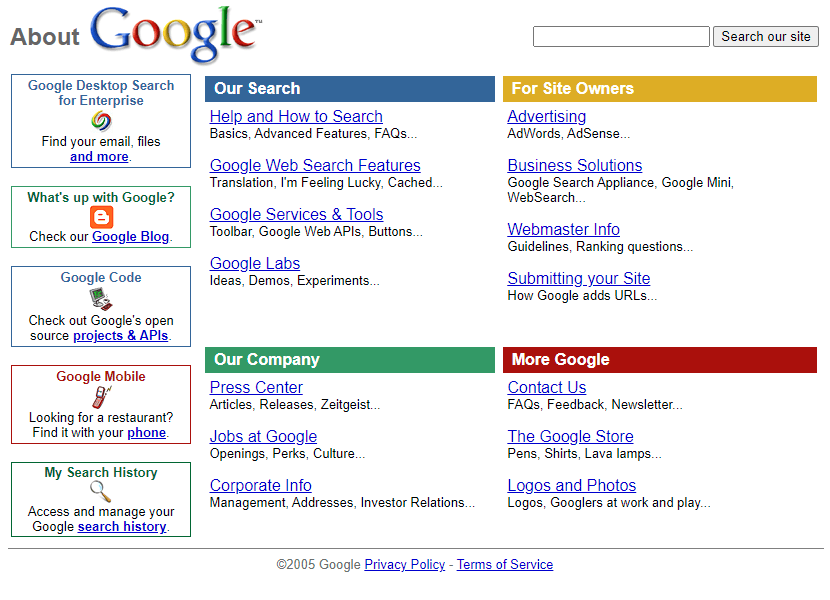Open Logos and Photos page
Viewport: 830px width, 600px height.
pos(572,485)
